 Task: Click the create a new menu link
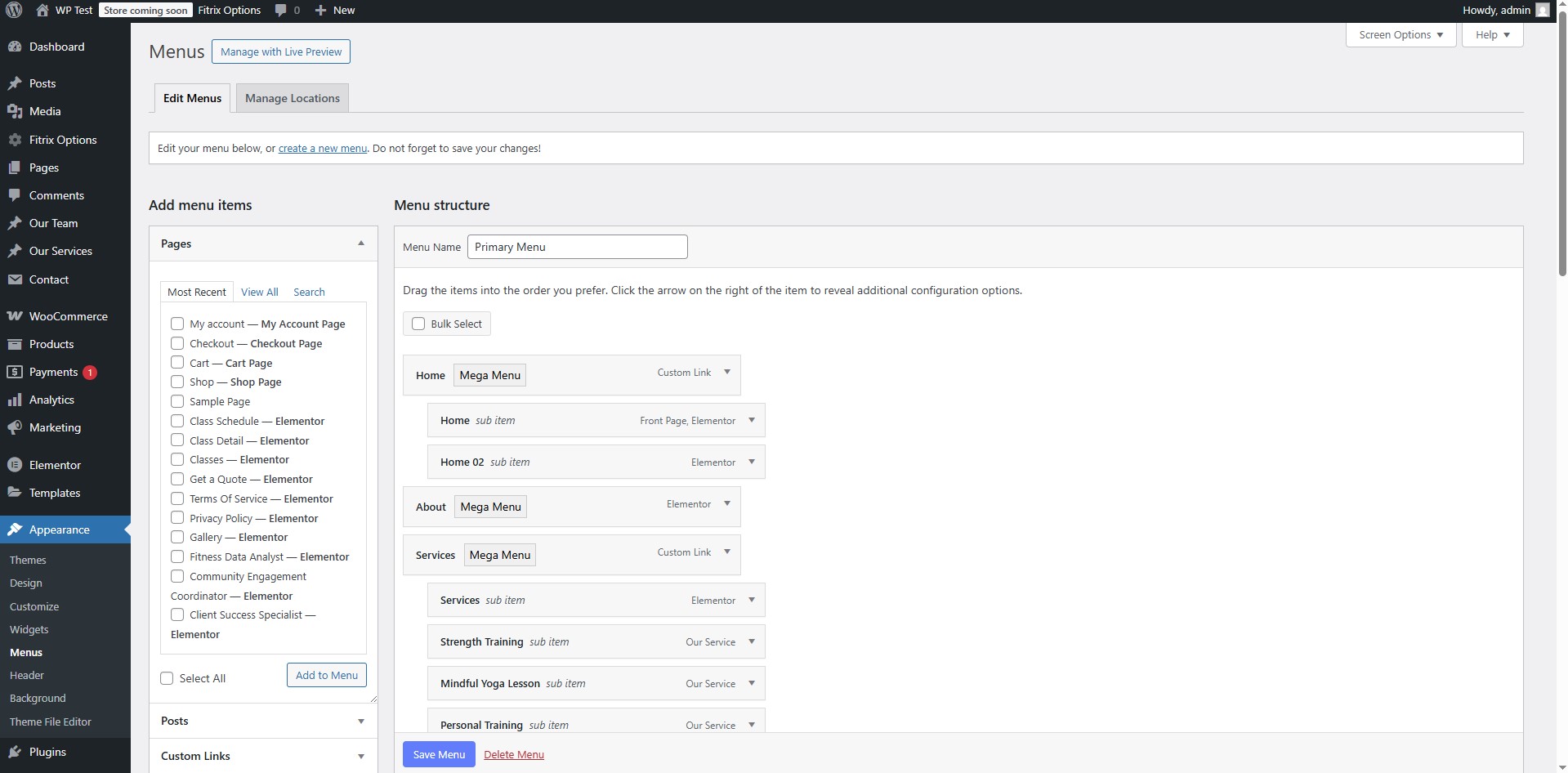[x=322, y=149]
